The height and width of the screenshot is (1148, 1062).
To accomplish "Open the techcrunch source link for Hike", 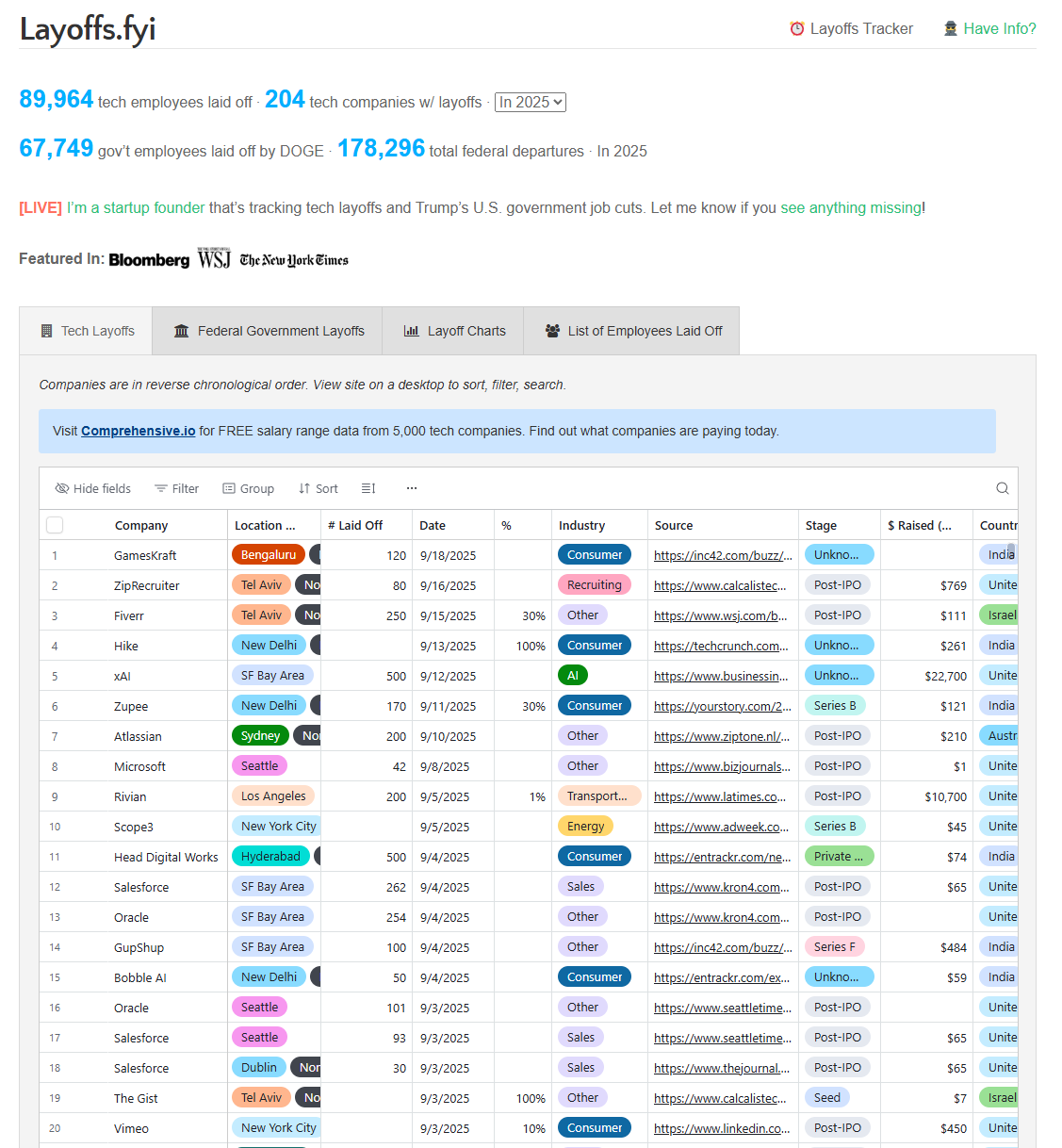I will coord(722,646).
